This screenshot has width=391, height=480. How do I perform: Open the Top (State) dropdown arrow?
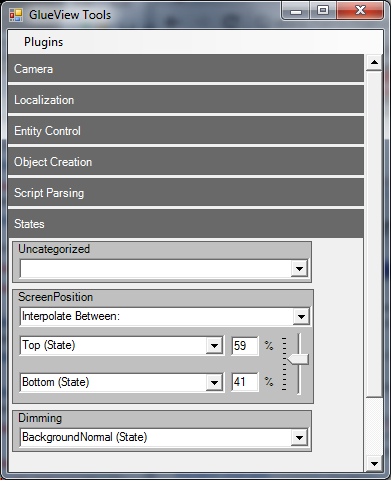[x=214, y=346]
